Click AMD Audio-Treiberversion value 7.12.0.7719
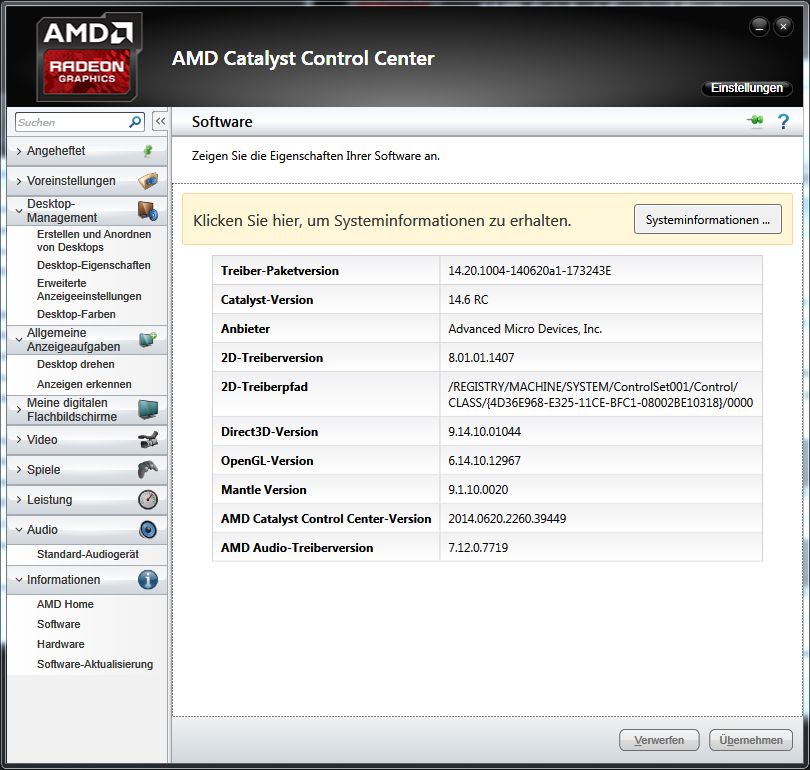 point(478,547)
